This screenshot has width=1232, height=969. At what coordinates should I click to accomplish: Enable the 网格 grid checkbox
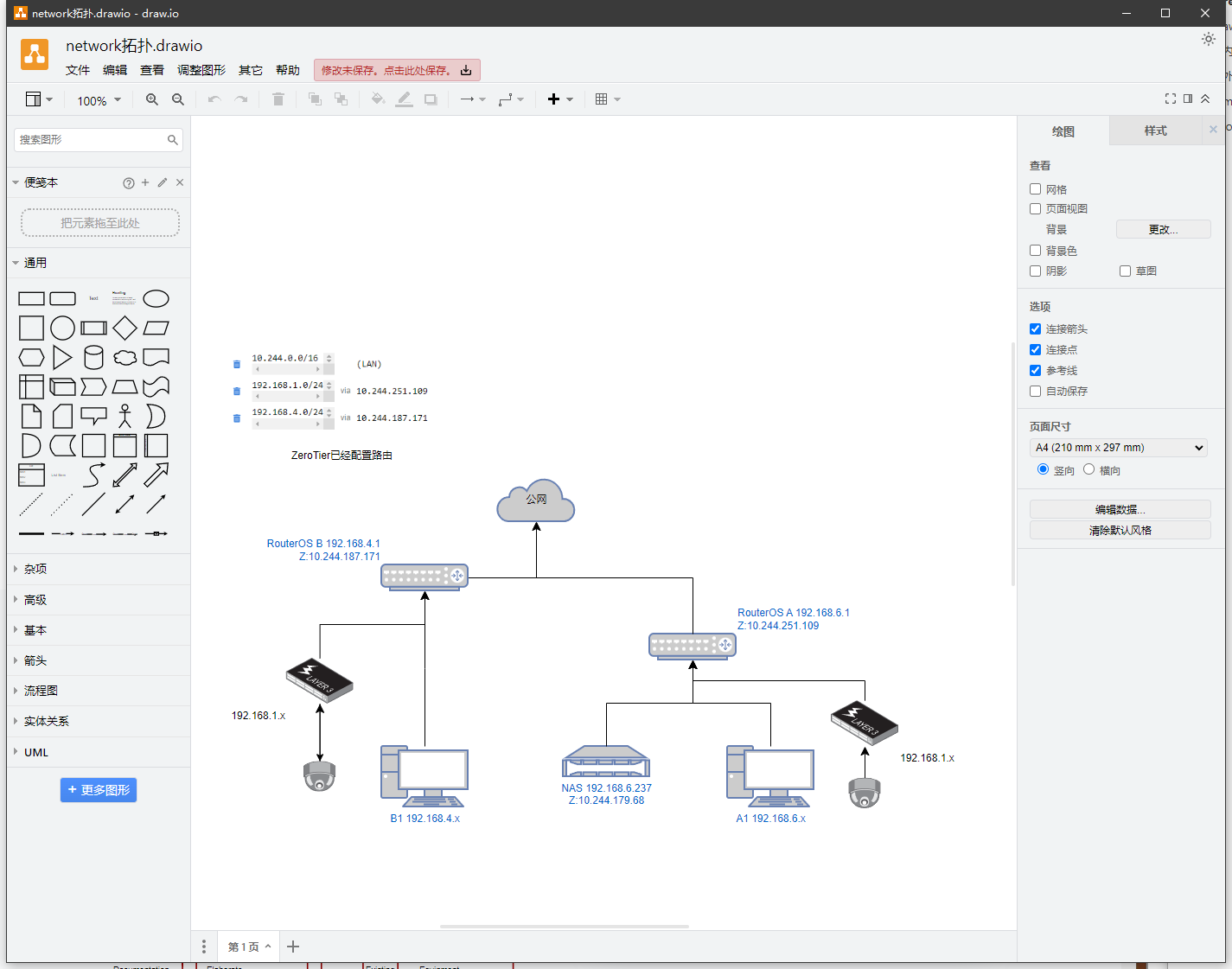pyautogui.click(x=1035, y=188)
